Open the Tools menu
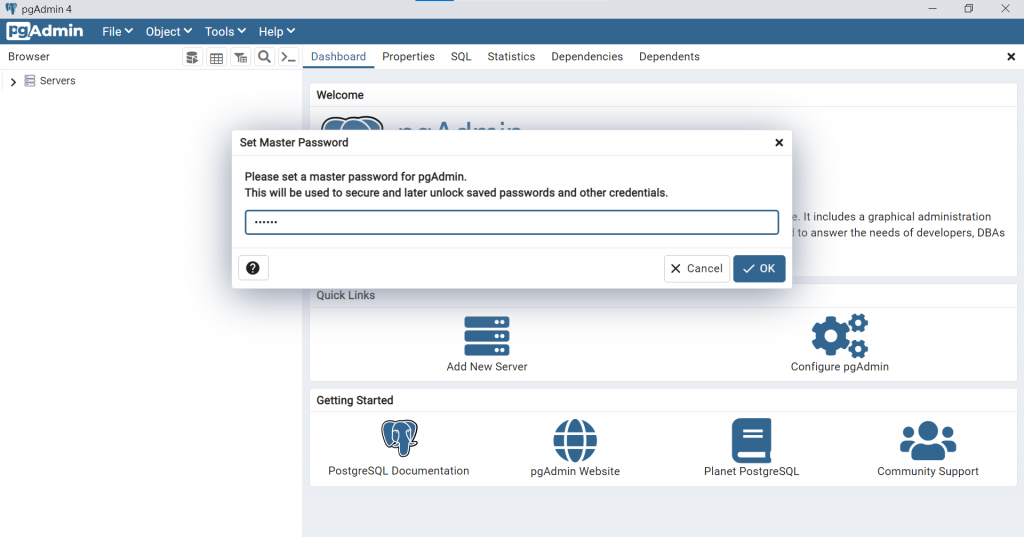 click(225, 31)
